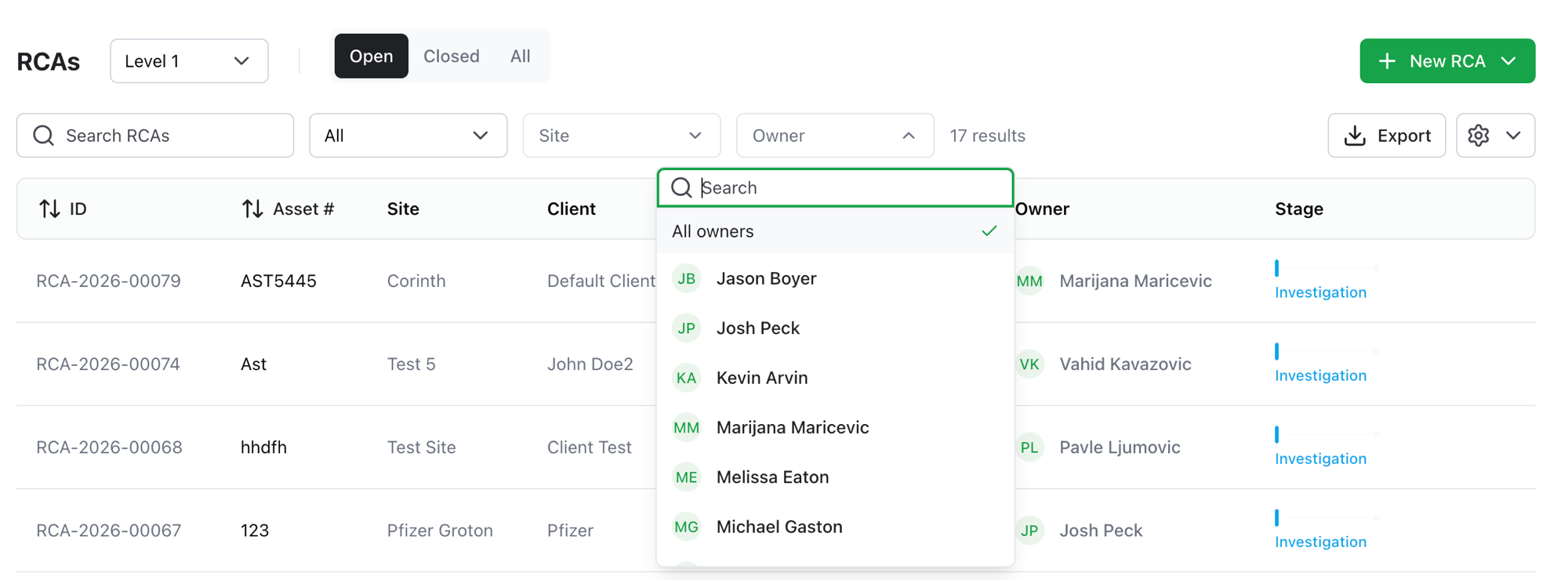Image resolution: width=1568 pixels, height=580 pixels.
Task: Choose Jason Boyer from the owner list
Action: coord(836,278)
